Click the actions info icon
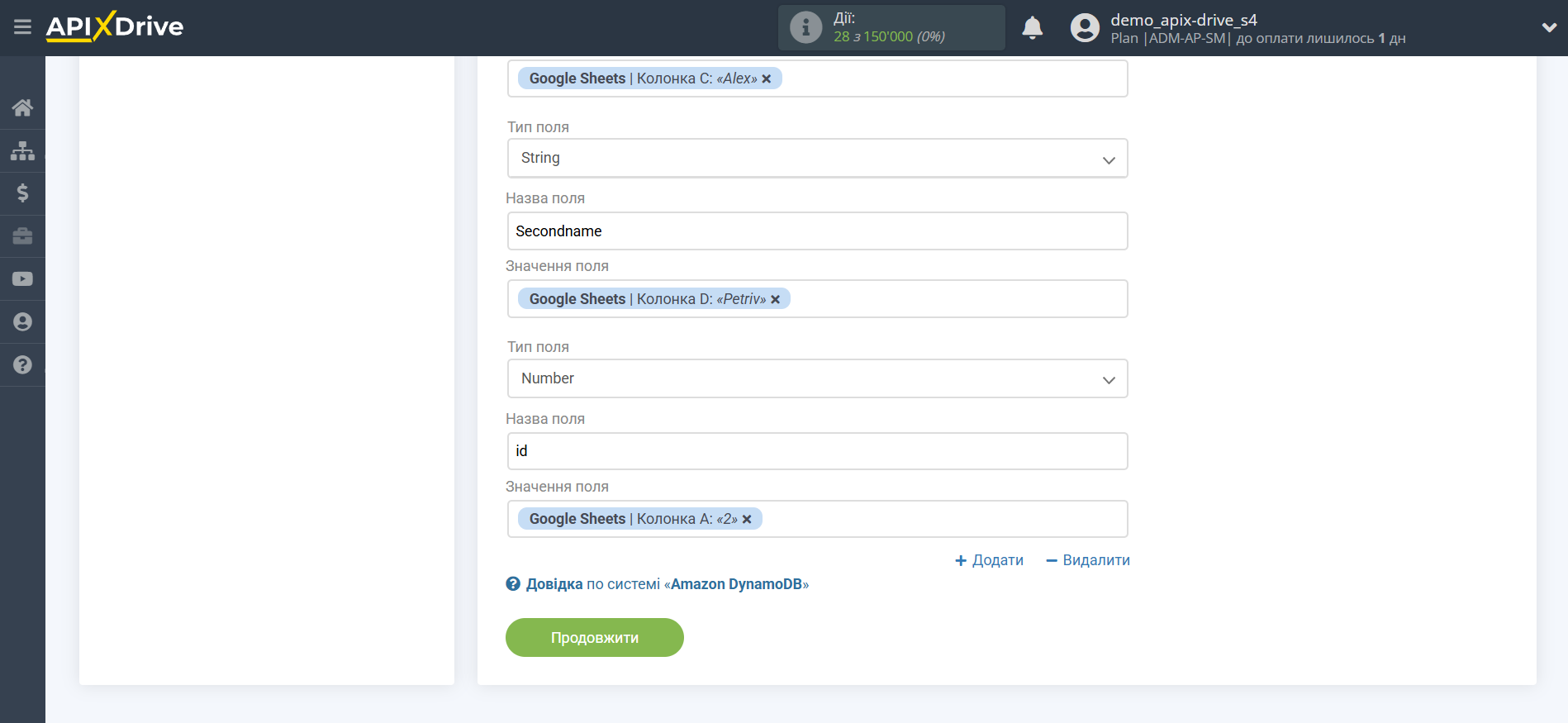Viewport: 1568px width, 723px height. 805,27
